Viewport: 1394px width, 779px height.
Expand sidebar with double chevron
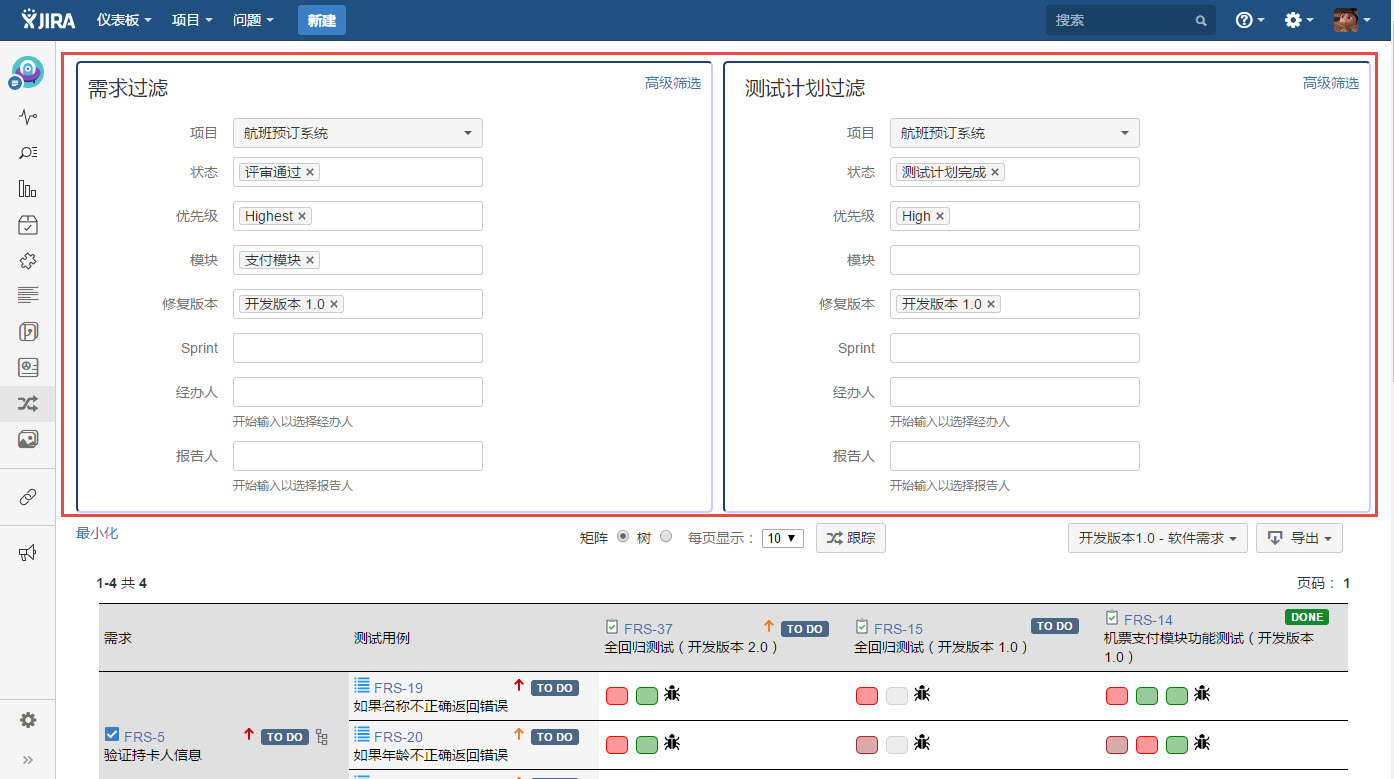(28, 760)
